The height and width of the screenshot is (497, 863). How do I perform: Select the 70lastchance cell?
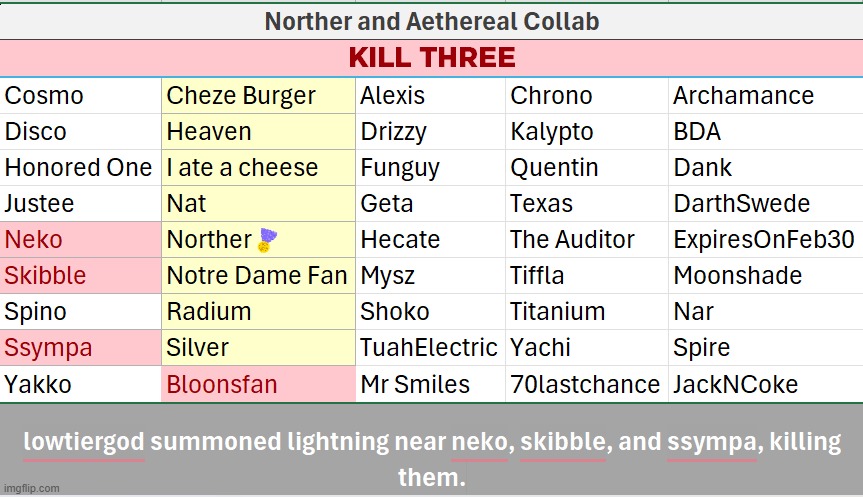(585, 384)
